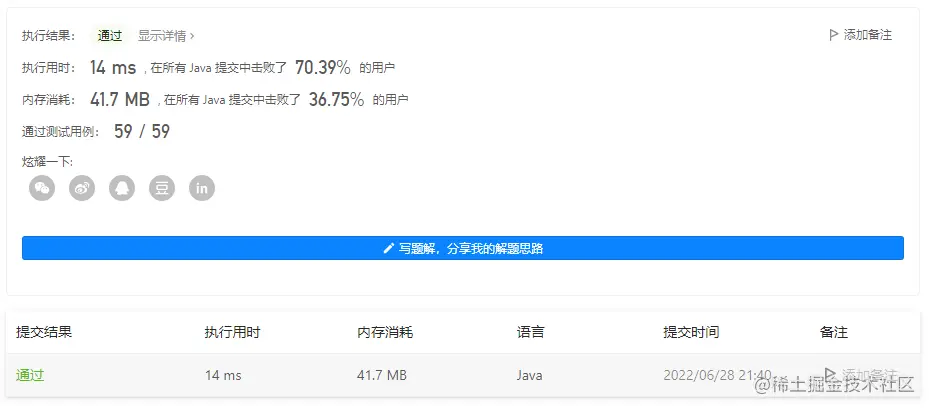The width and height of the screenshot is (929, 409).
Task: Click the 通过 status badge at top
Action: [110, 36]
